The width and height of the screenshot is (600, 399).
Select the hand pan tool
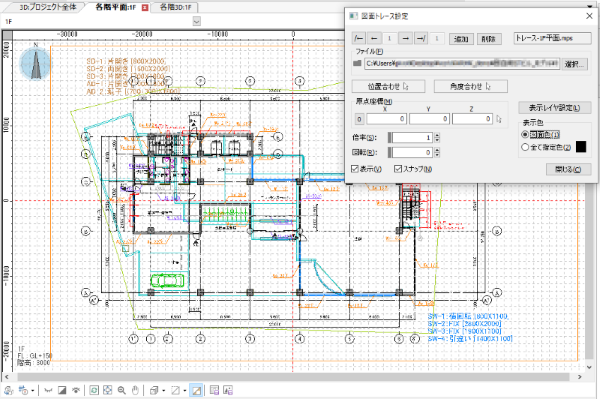click(135, 391)
